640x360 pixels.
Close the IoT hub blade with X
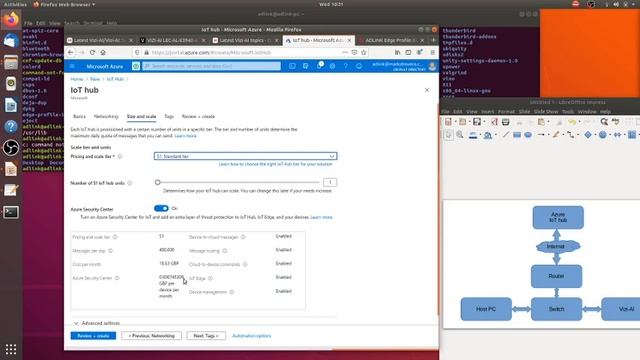coord(427,90)
